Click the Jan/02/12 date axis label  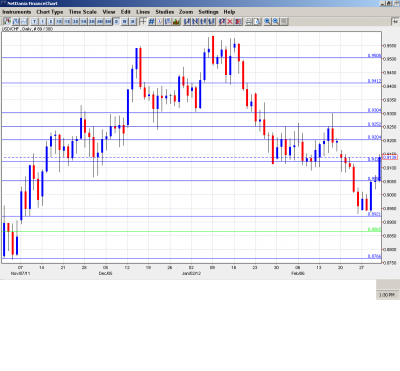pyautogui.click(x=191, y=273)
